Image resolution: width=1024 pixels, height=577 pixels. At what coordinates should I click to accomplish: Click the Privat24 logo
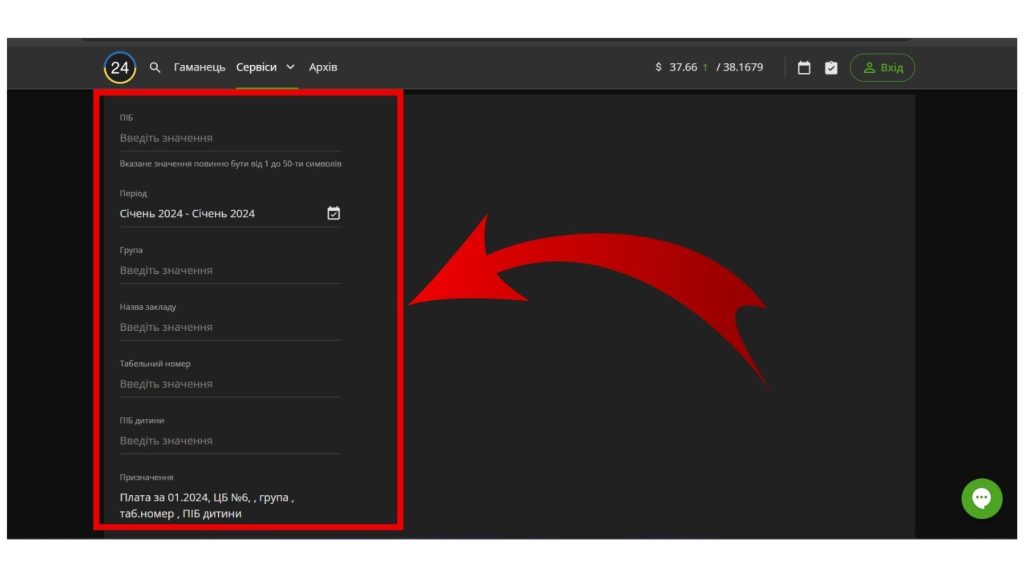tap(120, 67)
